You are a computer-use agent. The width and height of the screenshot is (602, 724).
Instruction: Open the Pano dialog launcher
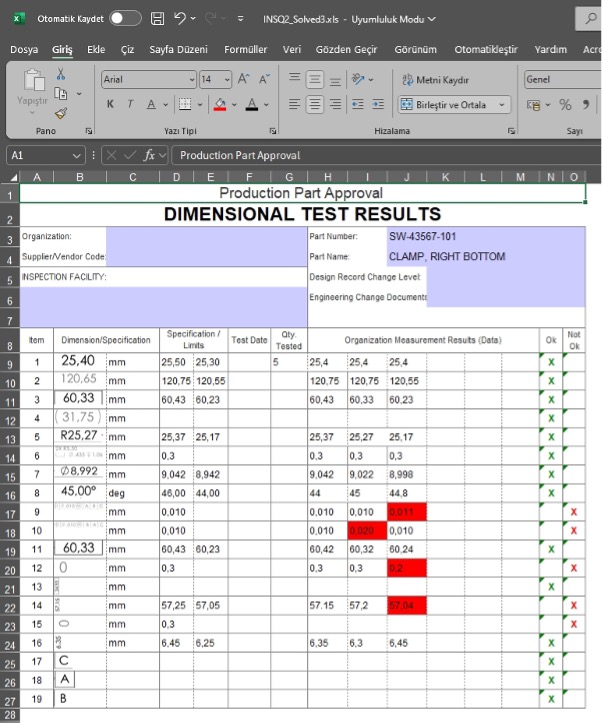pos(88,132)
